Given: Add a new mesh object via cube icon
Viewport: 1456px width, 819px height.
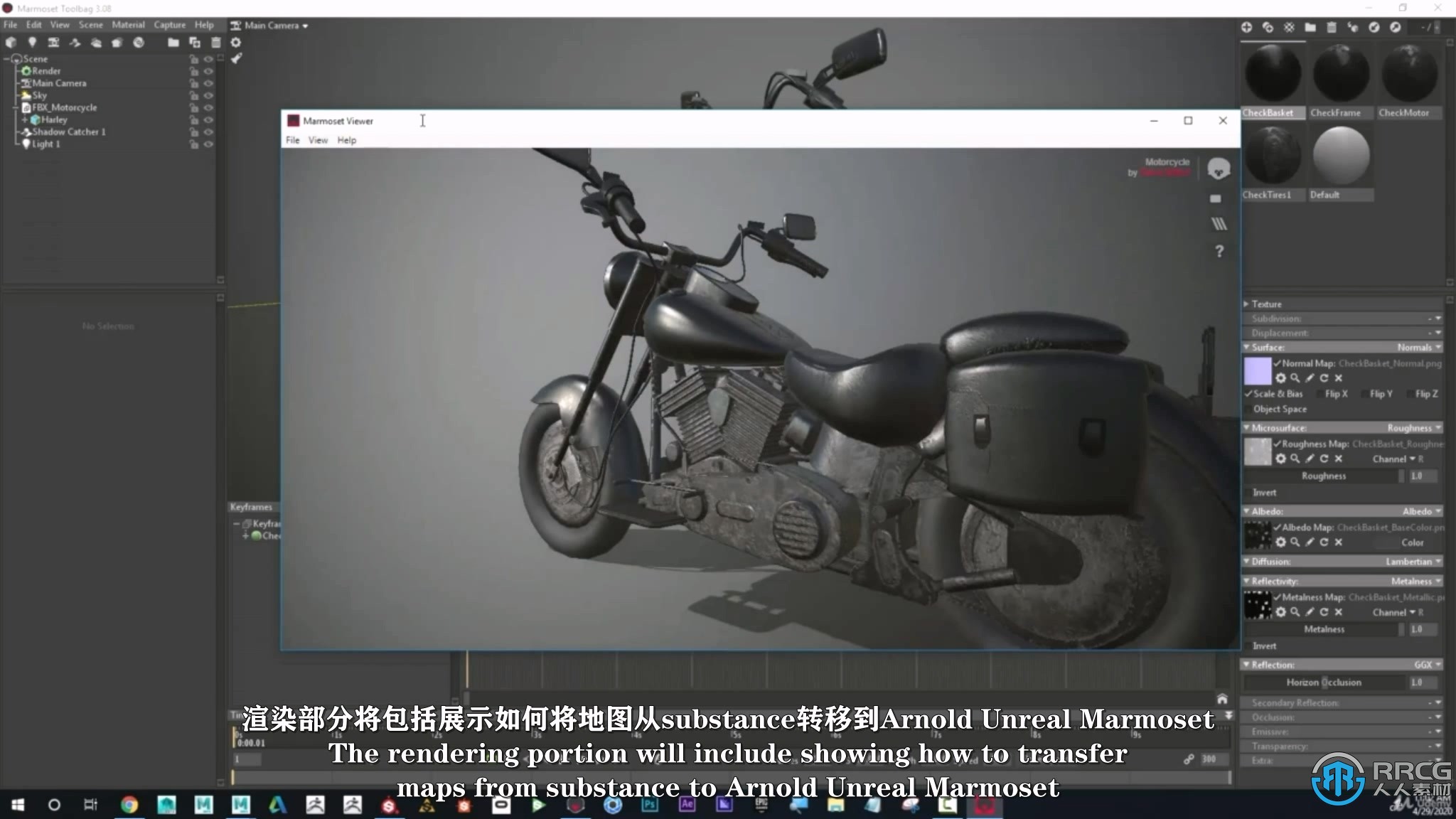Looking at the screenshot, I should click(x=11, y=43).
